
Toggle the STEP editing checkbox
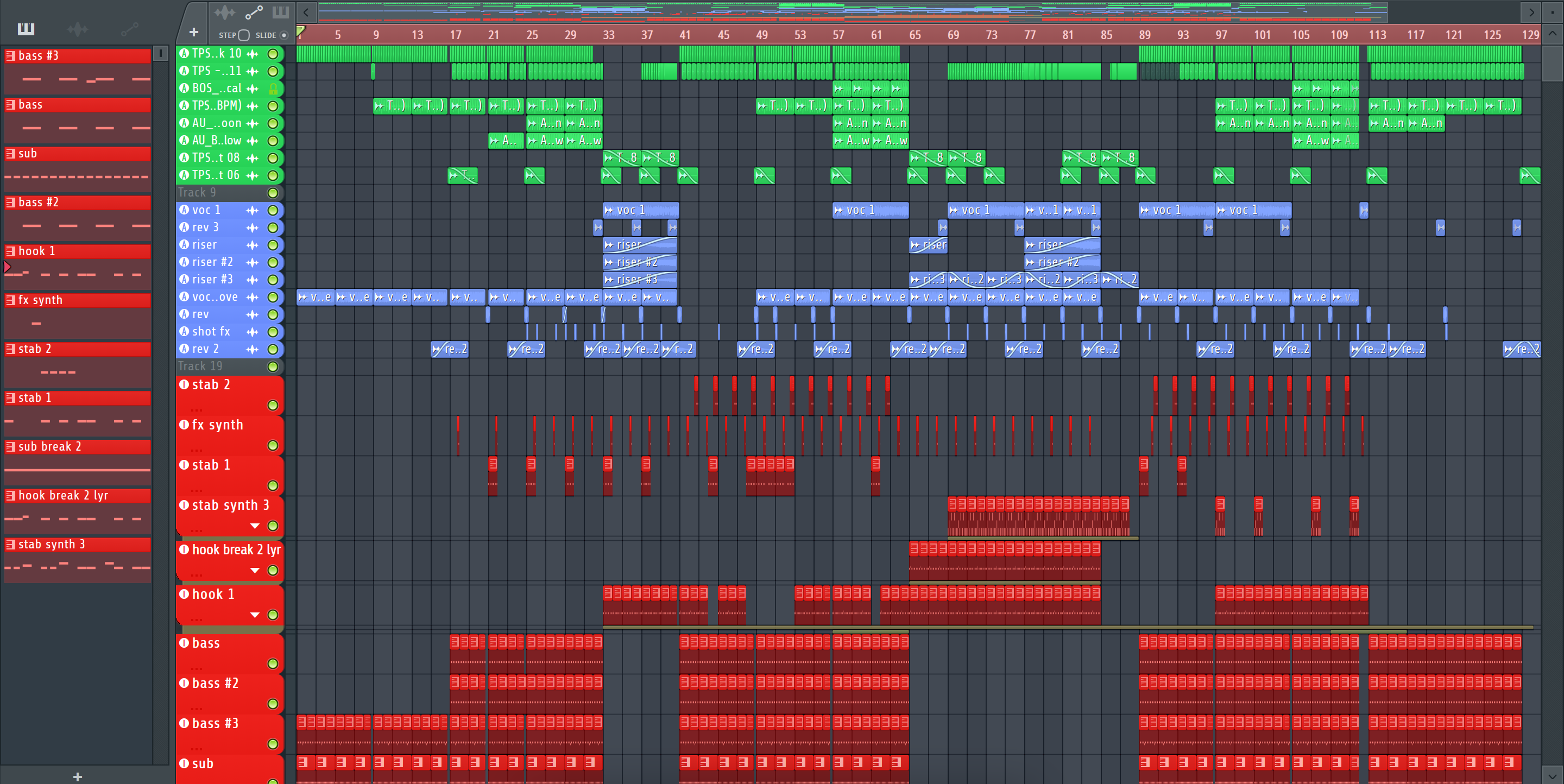point(243,35)
